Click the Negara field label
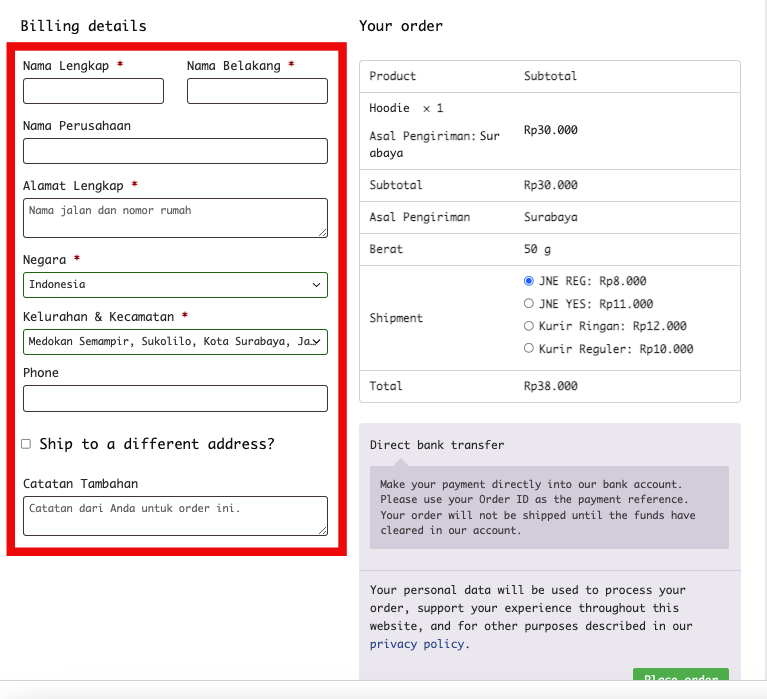 pyautogui.click(x=45, y=260)
